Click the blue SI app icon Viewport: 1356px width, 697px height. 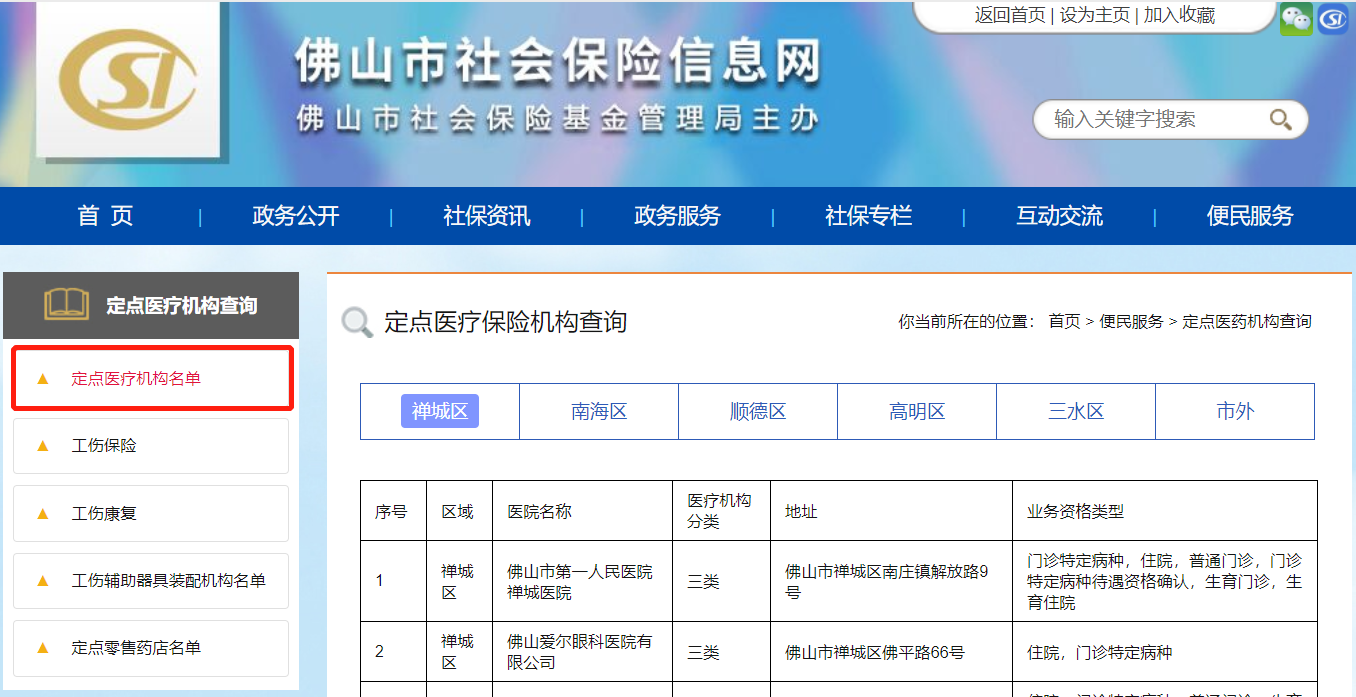point(1333,18)
